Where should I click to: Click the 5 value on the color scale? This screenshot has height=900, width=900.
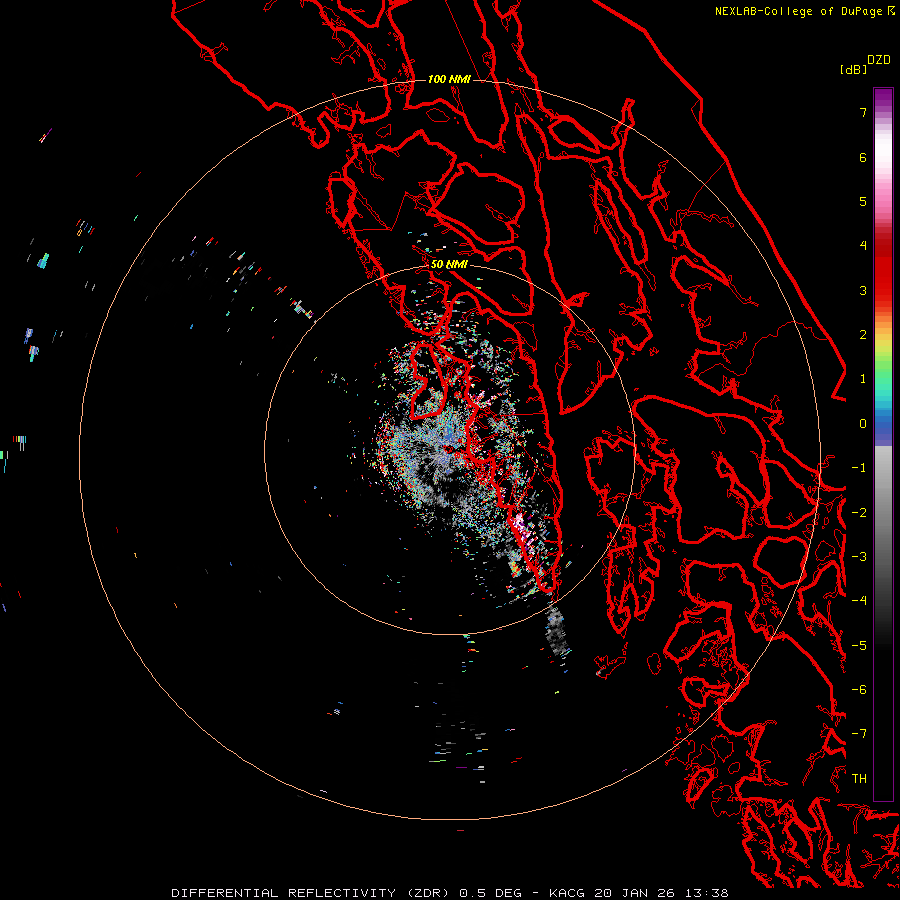pyautogui.click(x=863, y=201)
